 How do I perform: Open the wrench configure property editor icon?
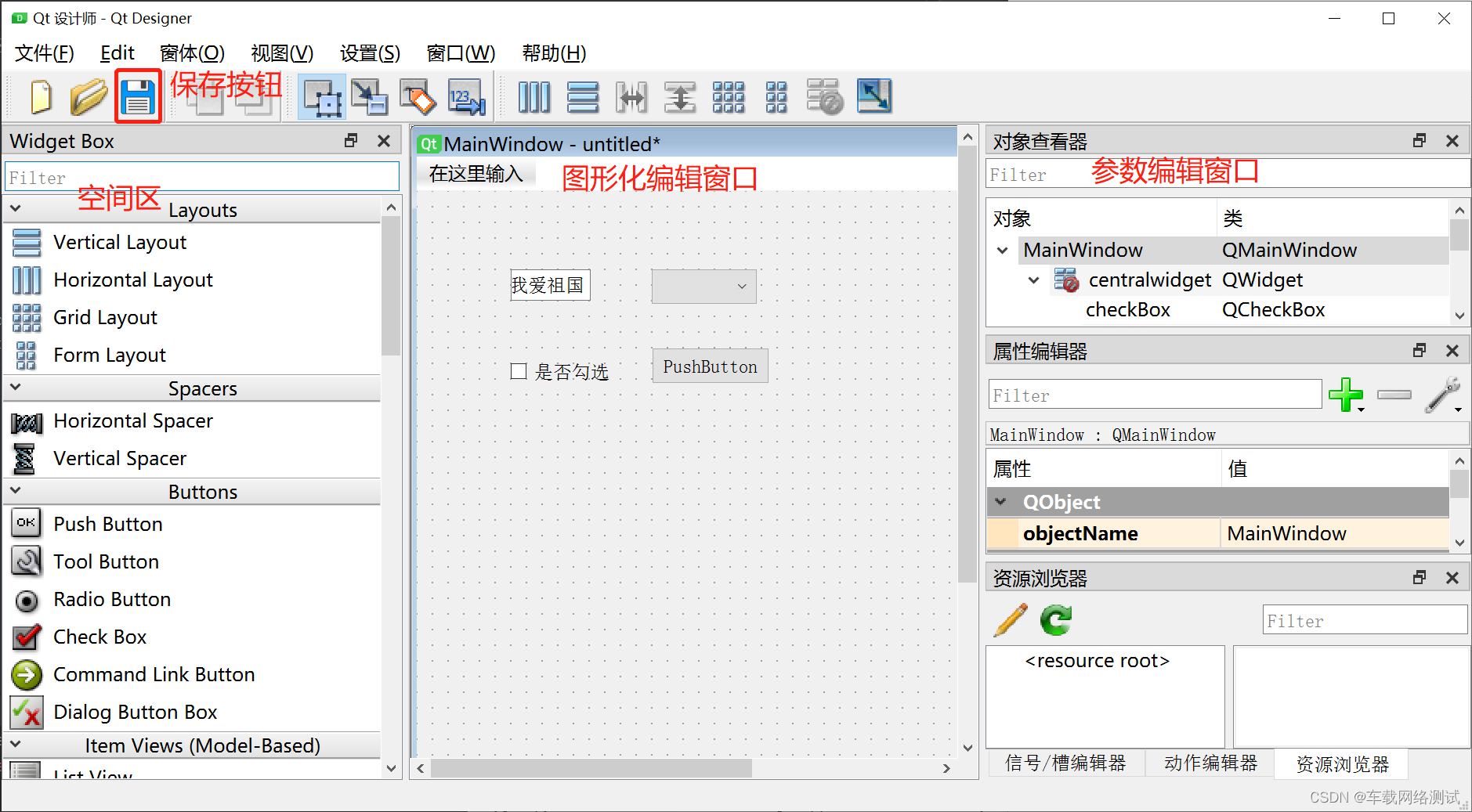pos(1444,395)
